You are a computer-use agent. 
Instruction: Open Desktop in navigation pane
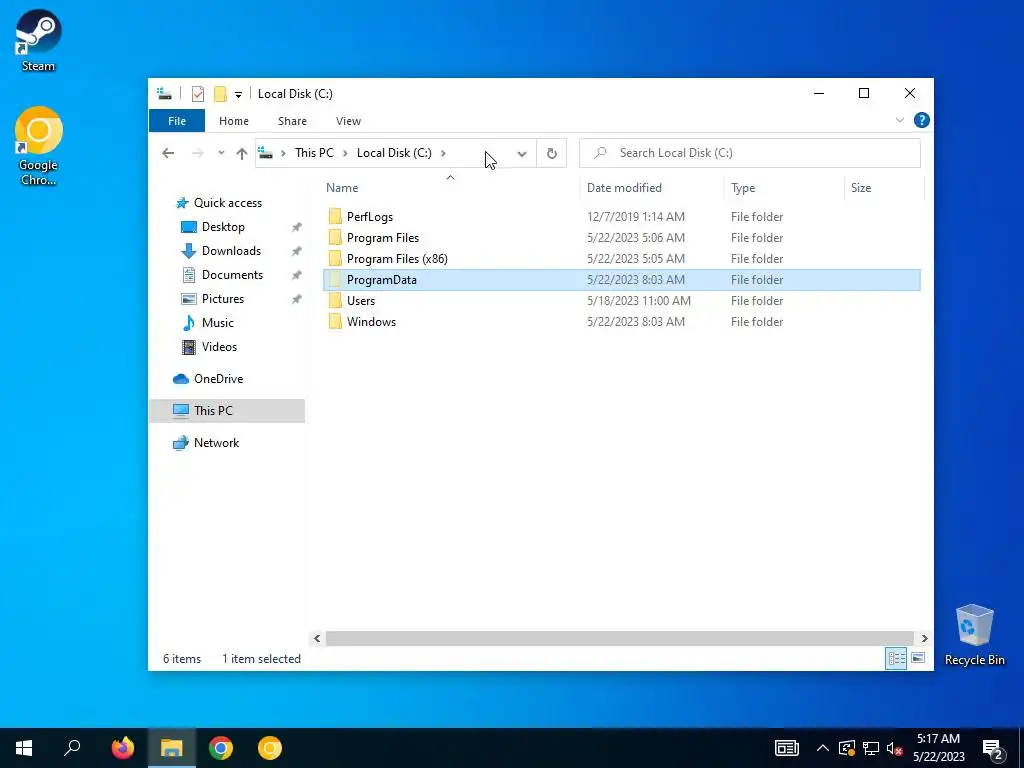tap(223, 227)
